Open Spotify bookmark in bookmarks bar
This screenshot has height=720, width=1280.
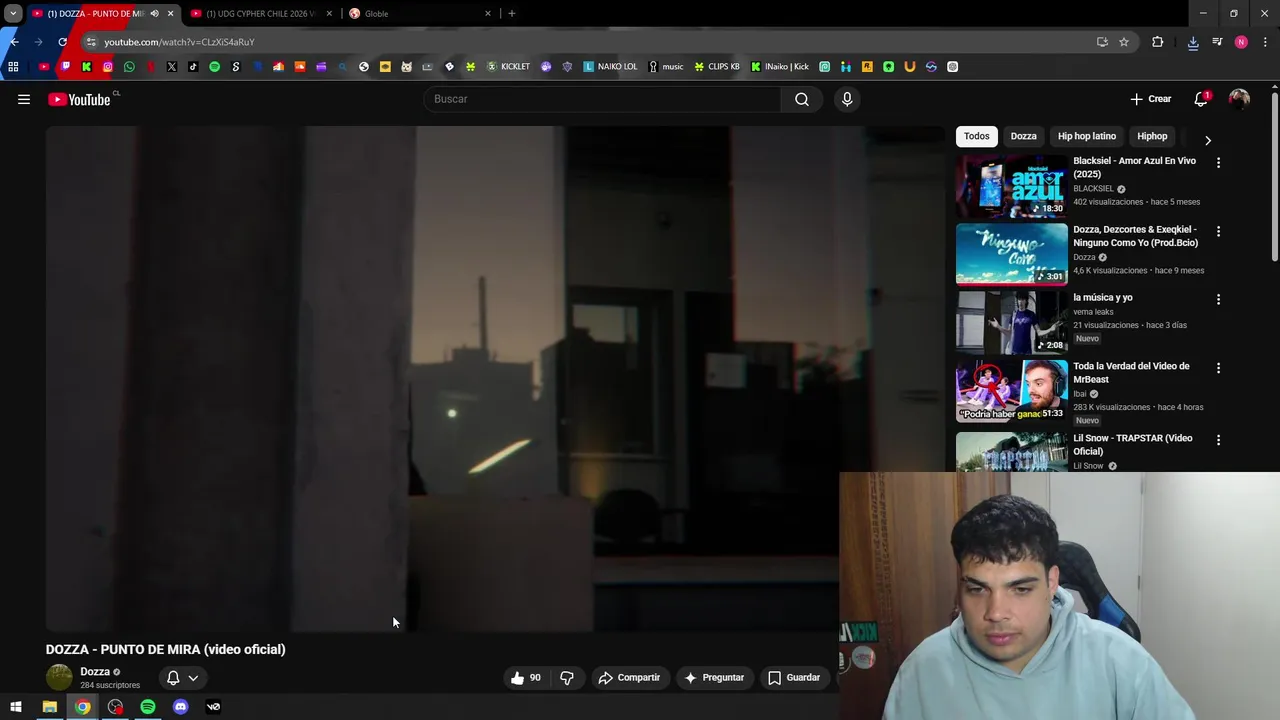[214, 67]
